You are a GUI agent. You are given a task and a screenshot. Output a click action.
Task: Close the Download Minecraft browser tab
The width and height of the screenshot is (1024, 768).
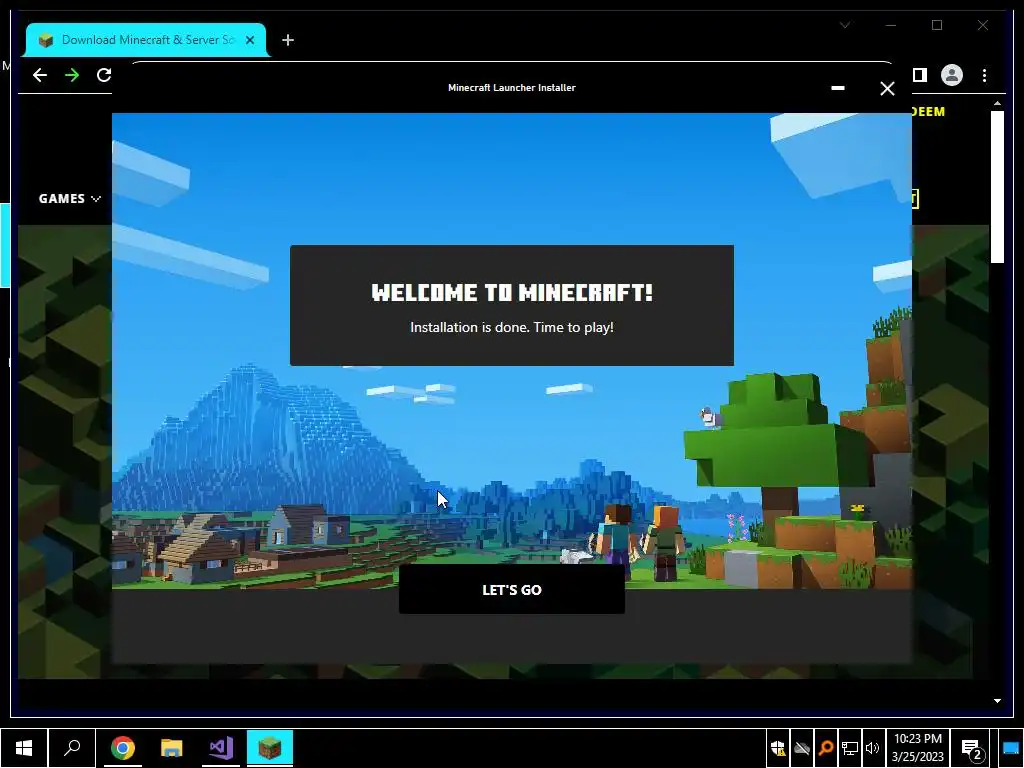(249, 40)
